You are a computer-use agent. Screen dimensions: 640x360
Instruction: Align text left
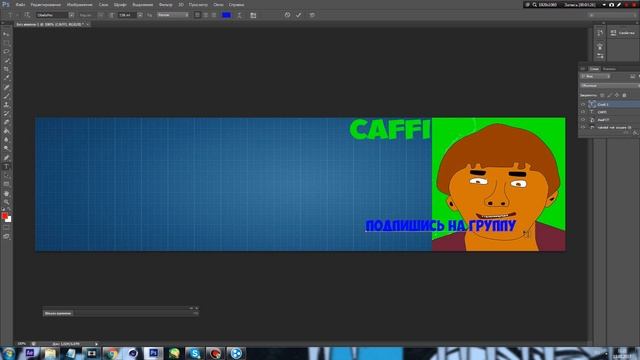tap(197, 15)
